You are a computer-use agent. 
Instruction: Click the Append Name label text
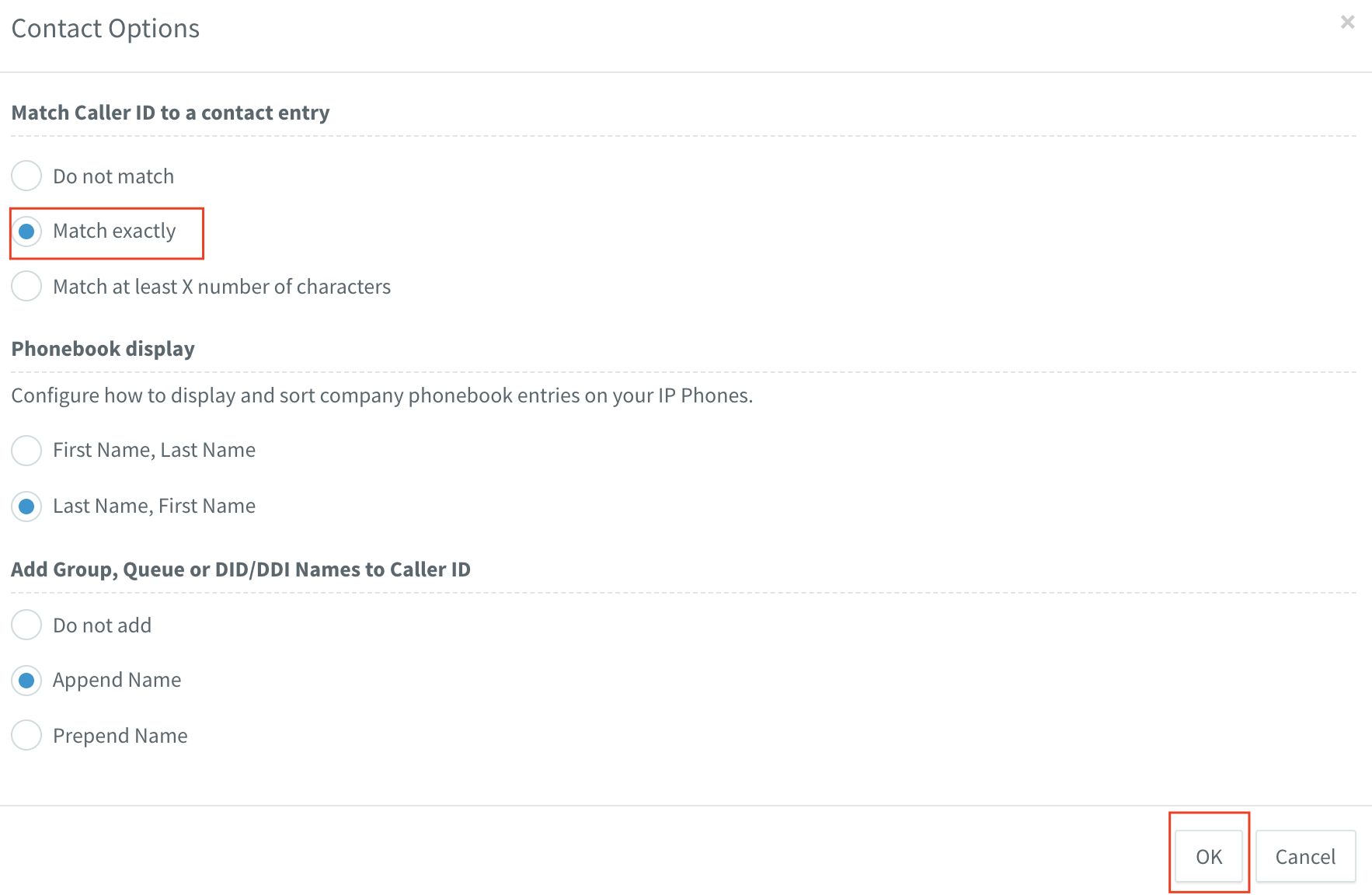click(x=117, y=681)
